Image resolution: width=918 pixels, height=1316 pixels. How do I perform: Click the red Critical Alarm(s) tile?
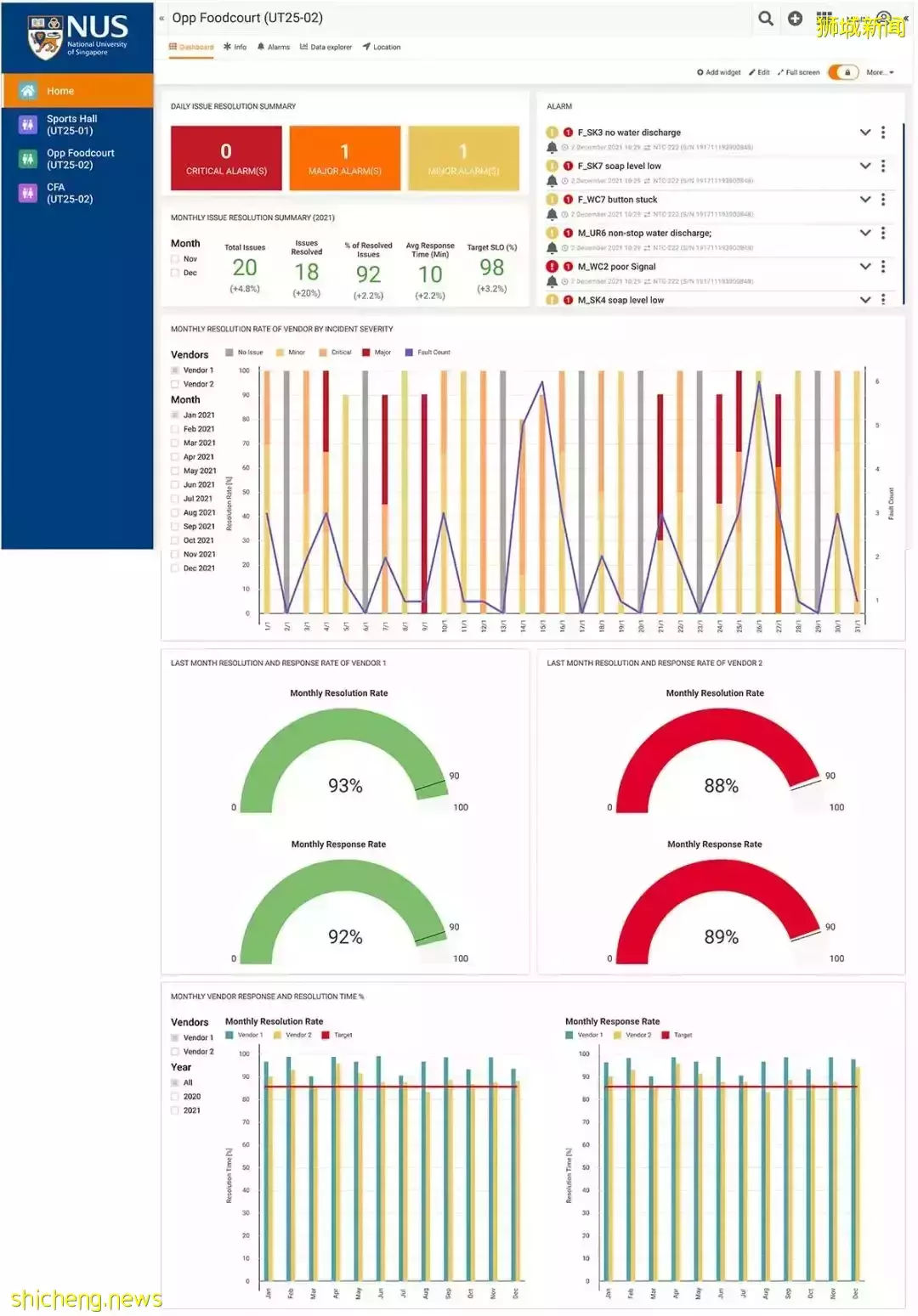(226, 158)
